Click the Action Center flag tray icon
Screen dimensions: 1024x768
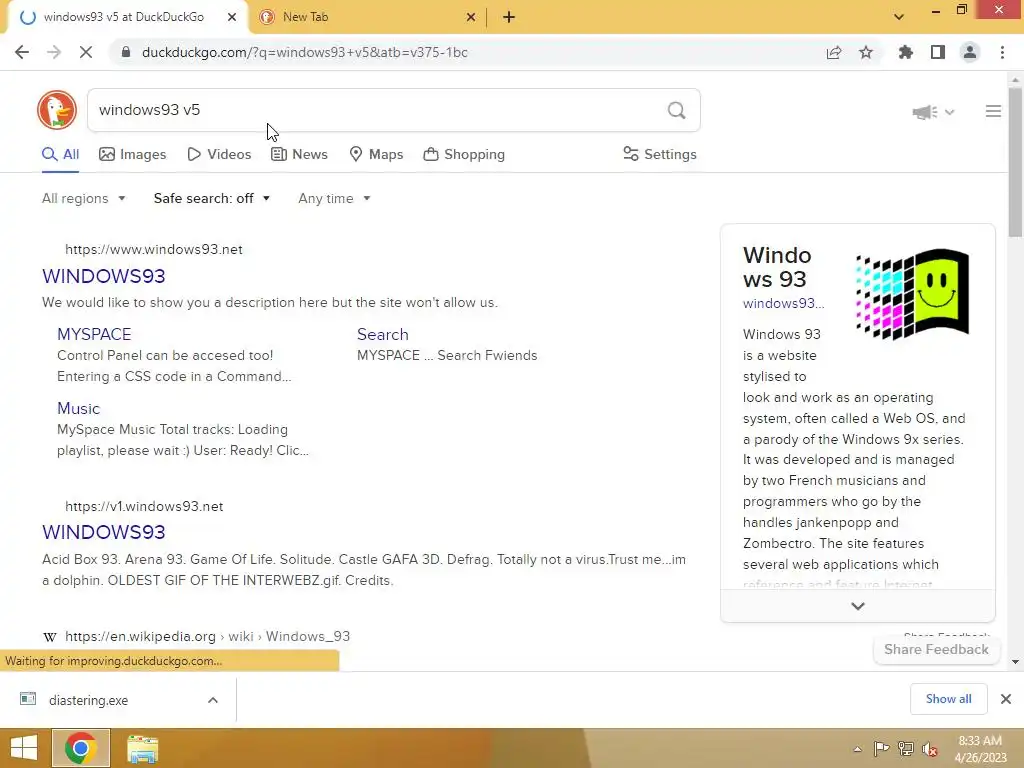click(881, 749)
